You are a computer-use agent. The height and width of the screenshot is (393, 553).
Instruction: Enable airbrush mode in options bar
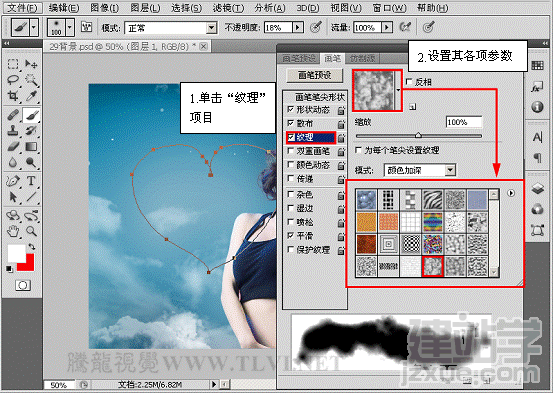coord(405,27)
